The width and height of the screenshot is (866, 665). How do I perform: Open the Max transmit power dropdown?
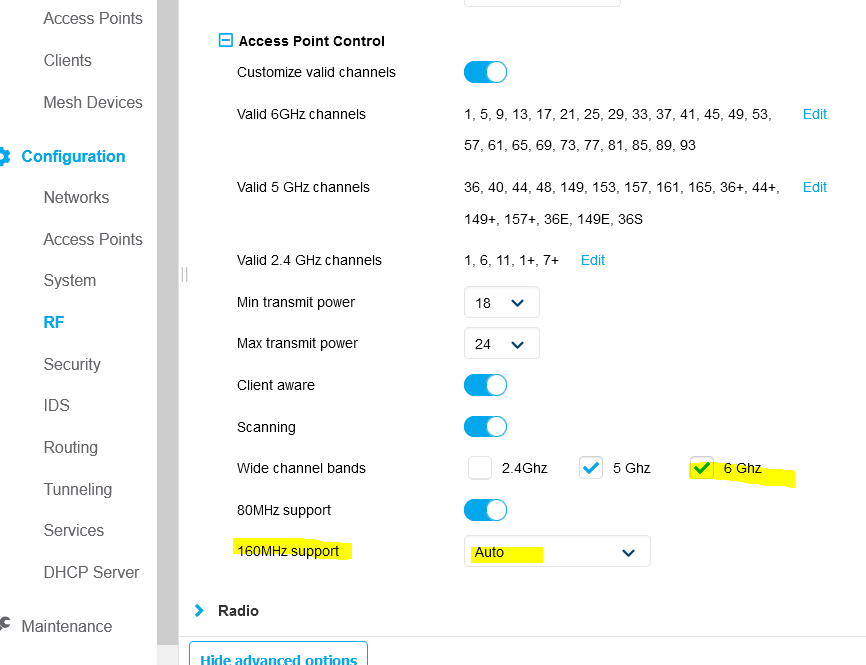pos(501,344)
